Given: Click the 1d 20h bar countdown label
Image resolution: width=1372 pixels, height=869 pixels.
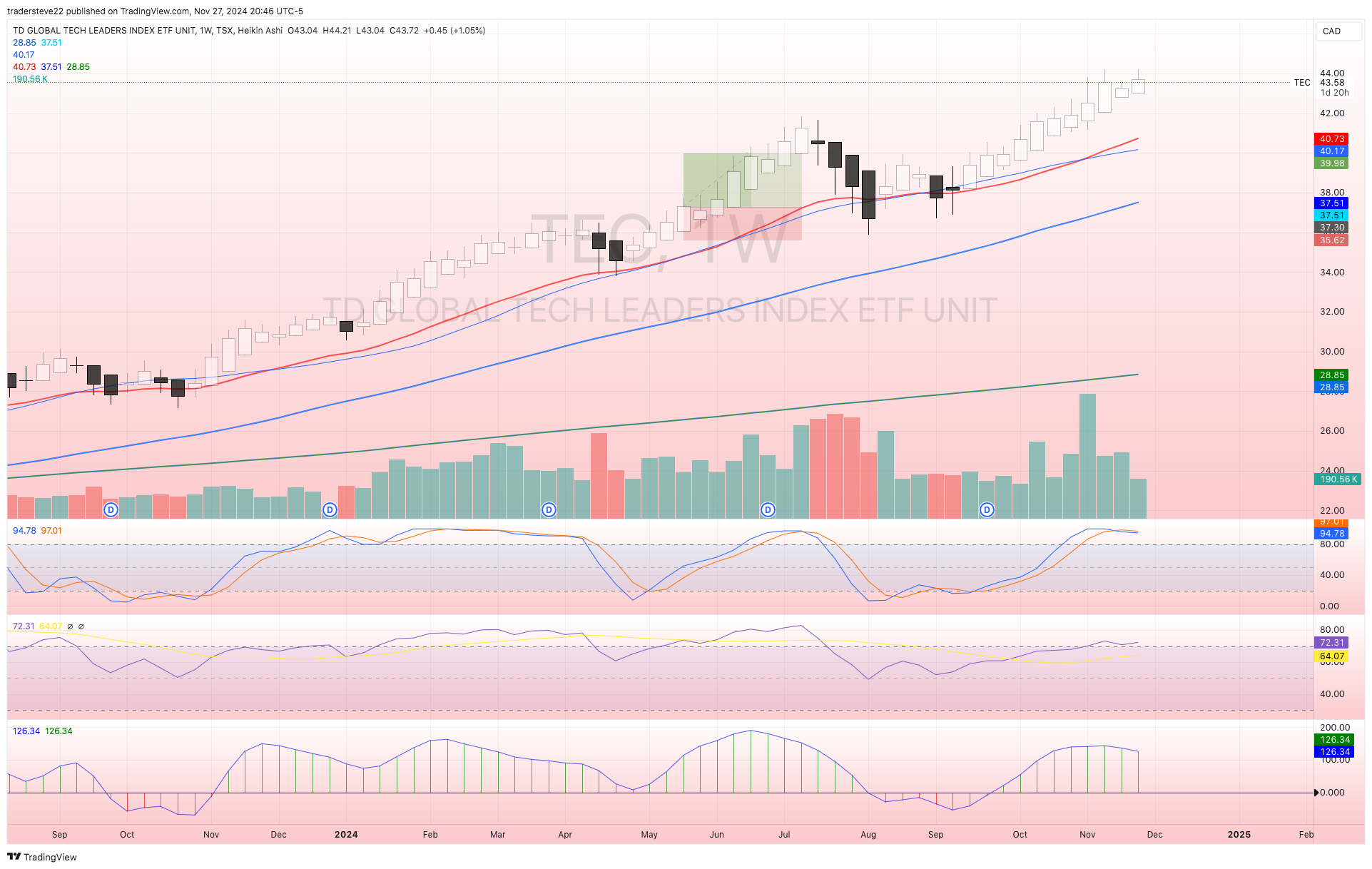Looking at the screenshot, I should tap(1334, 93).
